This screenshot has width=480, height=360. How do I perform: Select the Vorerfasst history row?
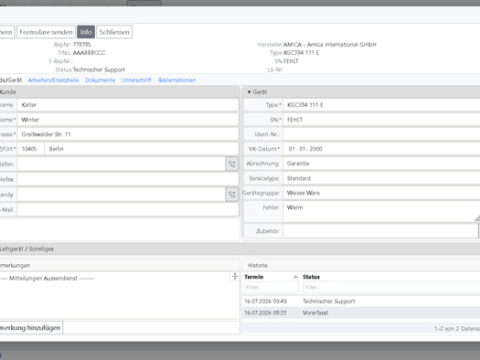tap(362, 313)
